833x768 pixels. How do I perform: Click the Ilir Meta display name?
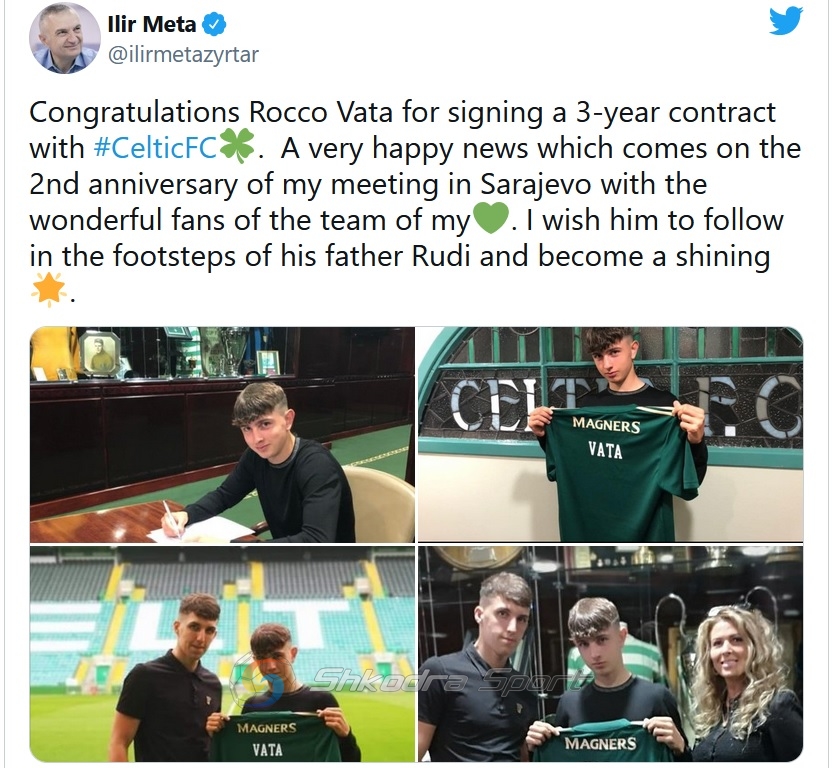point(152,24)
